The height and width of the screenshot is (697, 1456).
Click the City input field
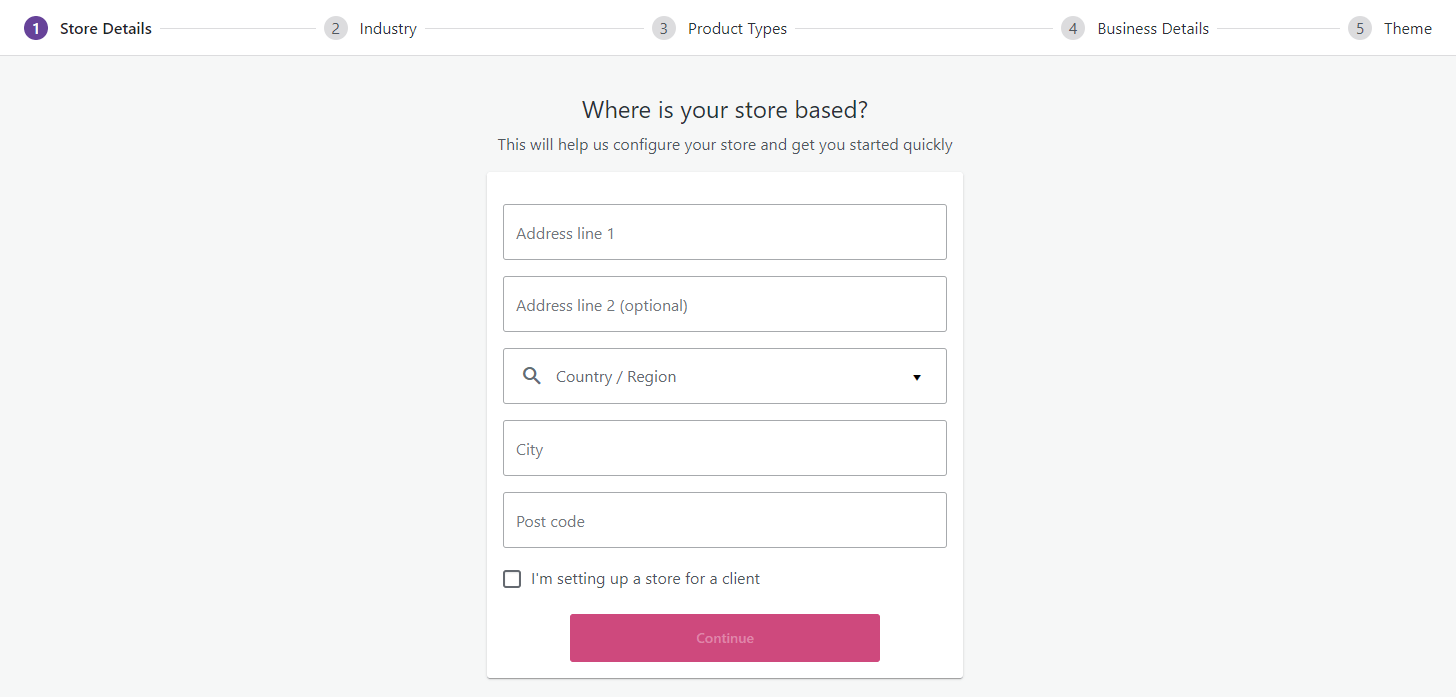click(724, 448)
